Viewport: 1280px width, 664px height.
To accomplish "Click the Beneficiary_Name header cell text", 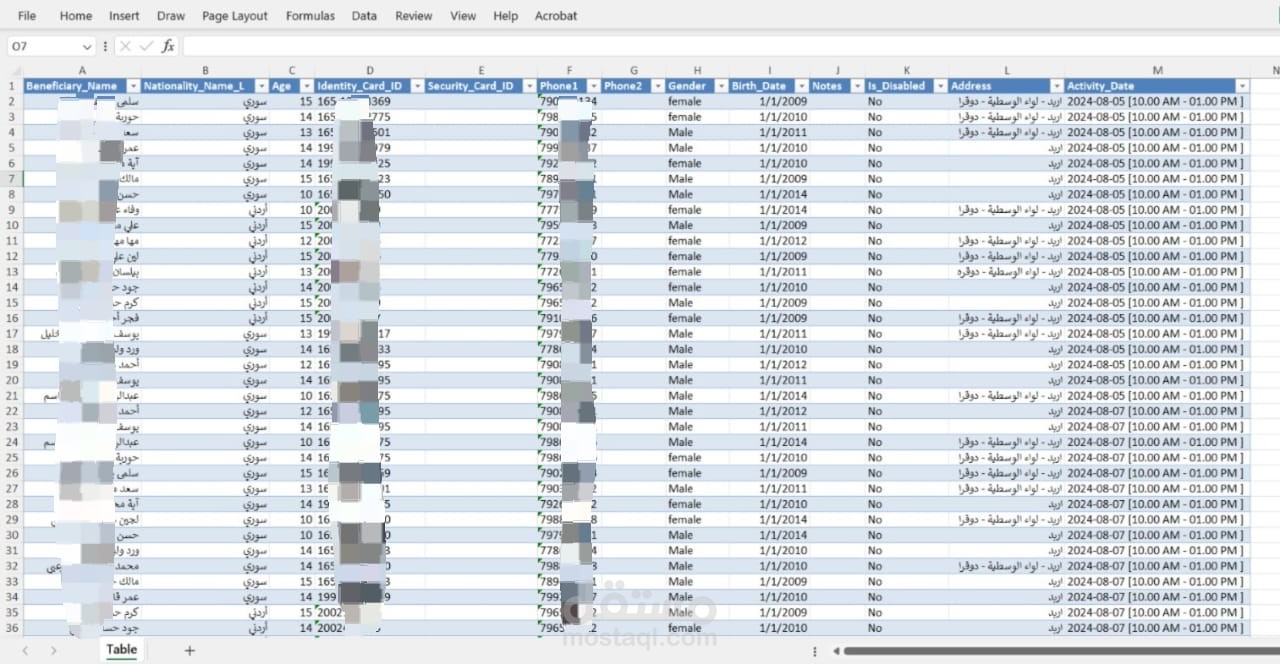I will pos(71,86).
